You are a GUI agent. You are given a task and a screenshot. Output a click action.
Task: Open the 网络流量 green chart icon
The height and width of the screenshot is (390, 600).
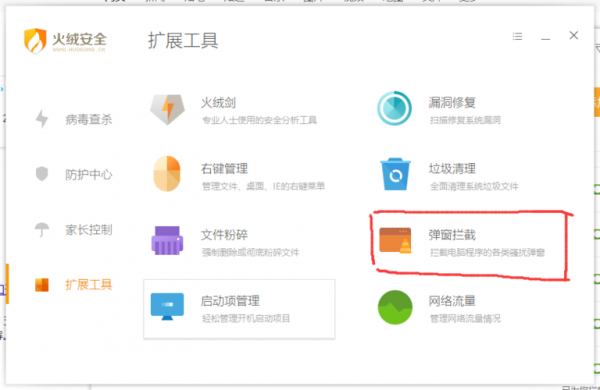[x=395, y=307]
